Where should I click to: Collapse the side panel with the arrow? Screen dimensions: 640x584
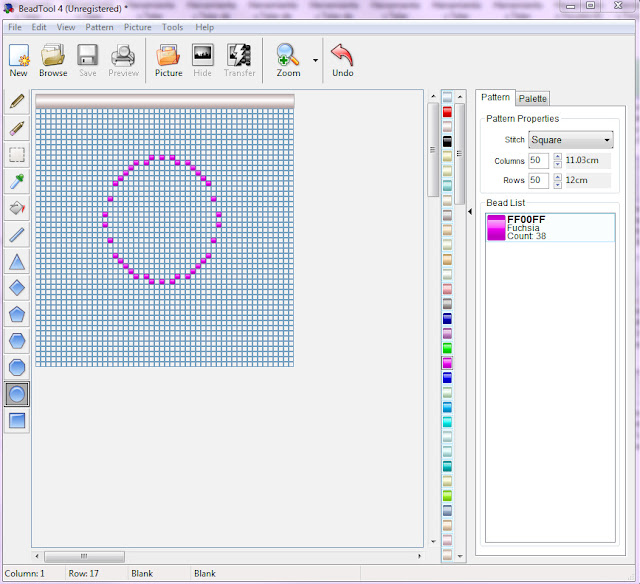(x=470, y=211)
